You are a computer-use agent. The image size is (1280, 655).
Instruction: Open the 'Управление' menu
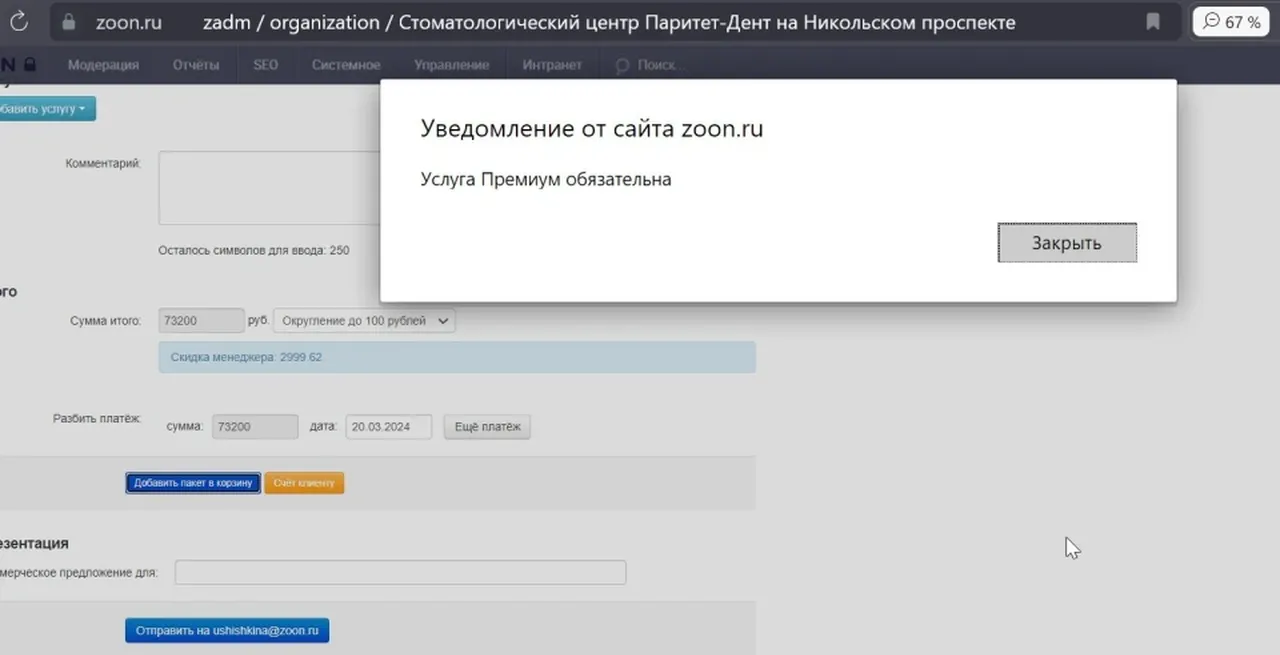(x=451, y=65)
